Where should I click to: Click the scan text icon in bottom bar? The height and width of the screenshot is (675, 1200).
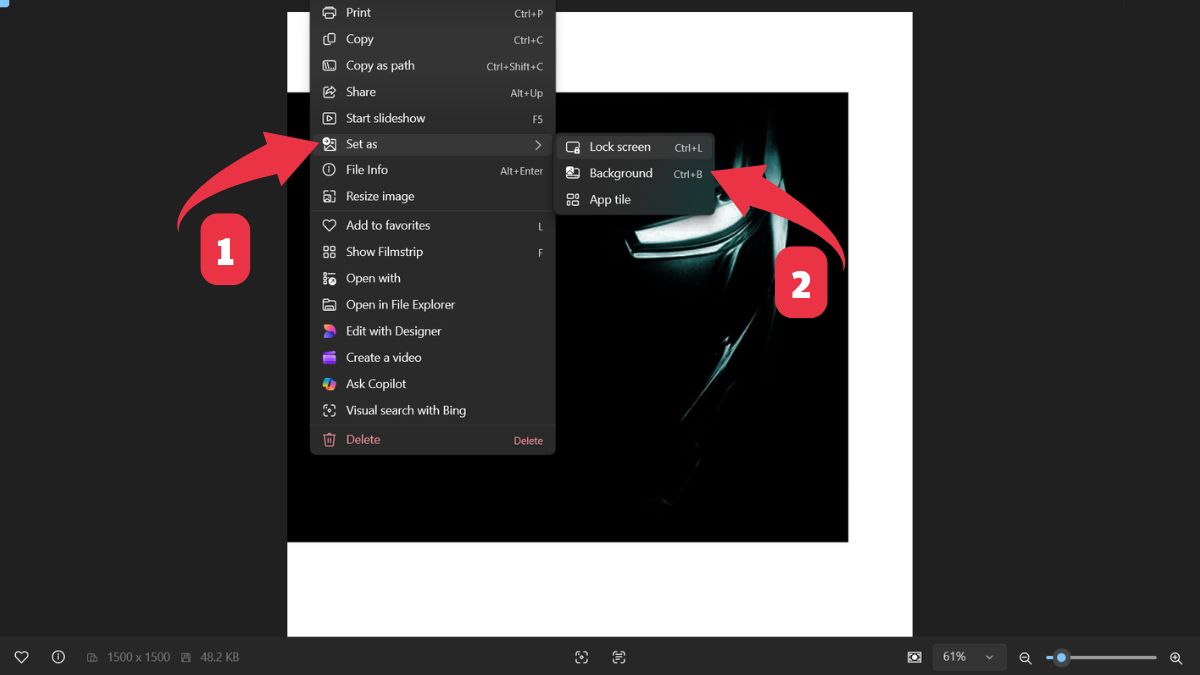click(x=619, y=657)
